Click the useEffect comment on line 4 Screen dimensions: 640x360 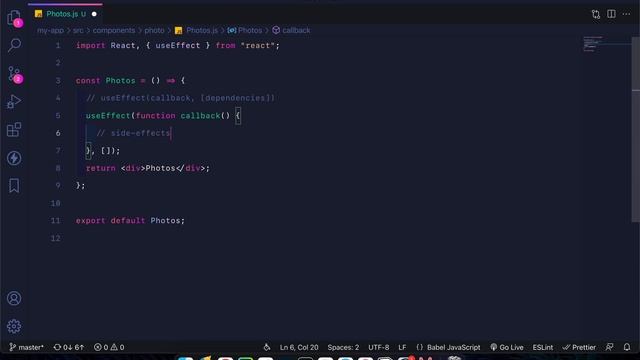[180, 98]
